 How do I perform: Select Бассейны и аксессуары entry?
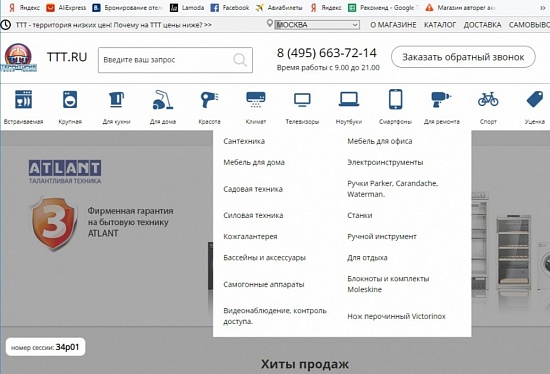[x=264, y=258]
